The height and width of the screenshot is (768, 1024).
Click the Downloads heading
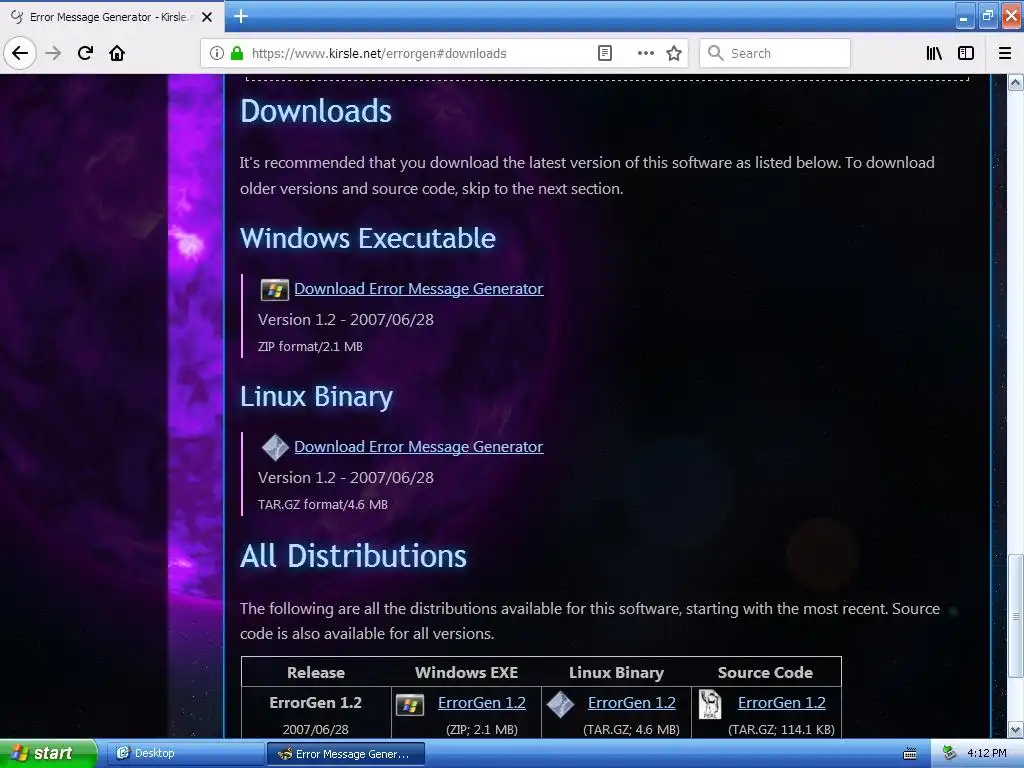point(316,111)
